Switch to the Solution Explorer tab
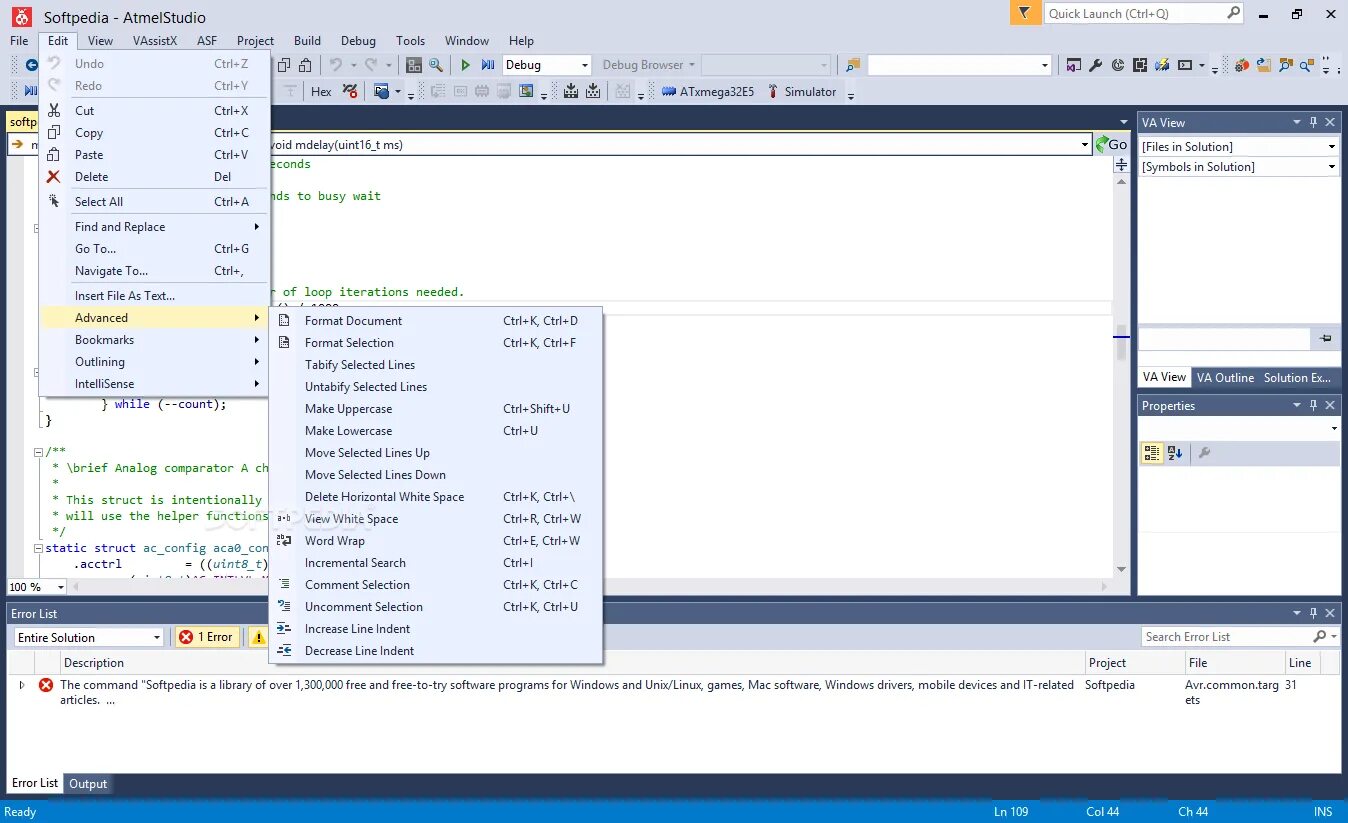The width and height of the screenshot is (1348, 823). click(1297, 377)
